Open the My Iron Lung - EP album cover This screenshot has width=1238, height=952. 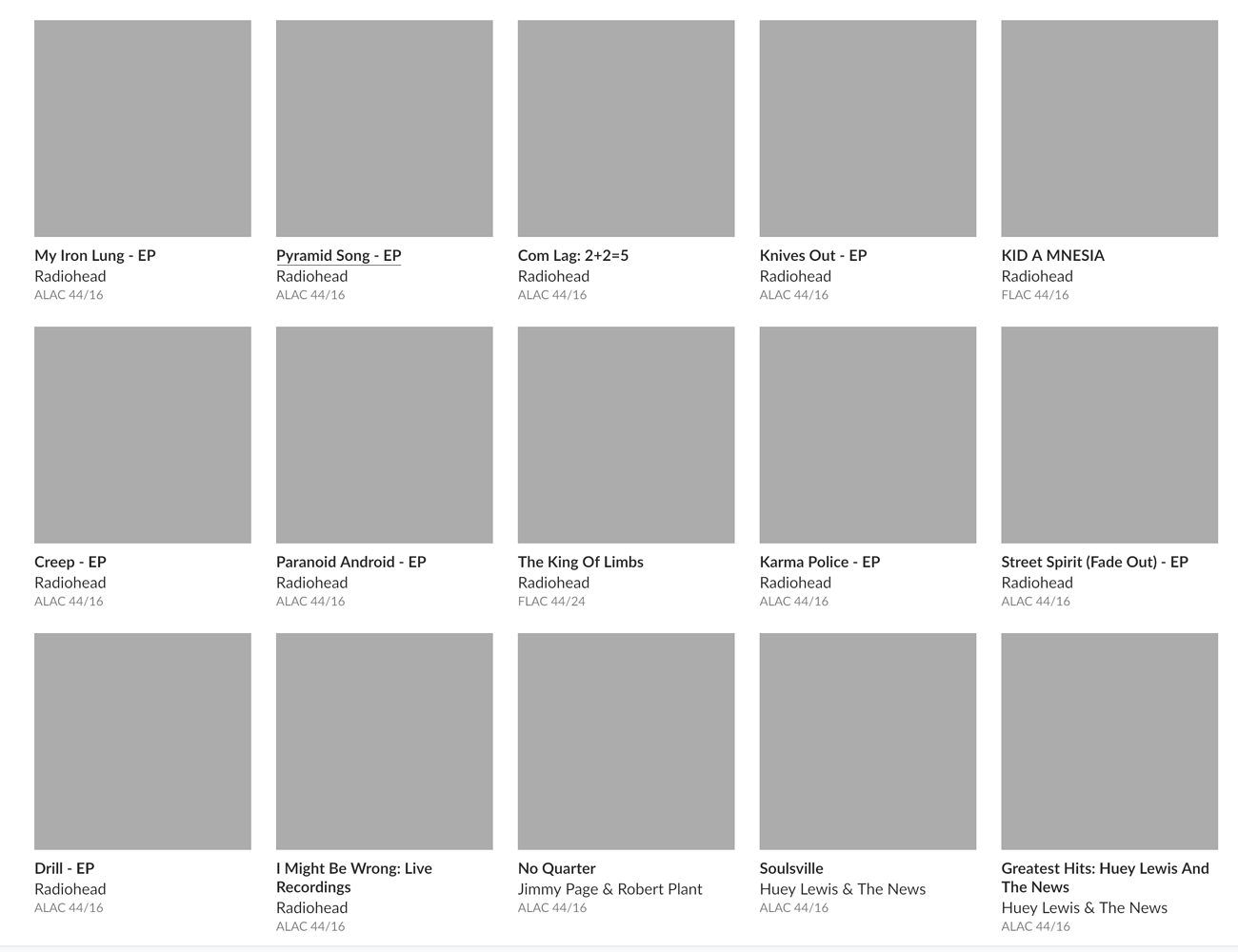tap(143, 129)
